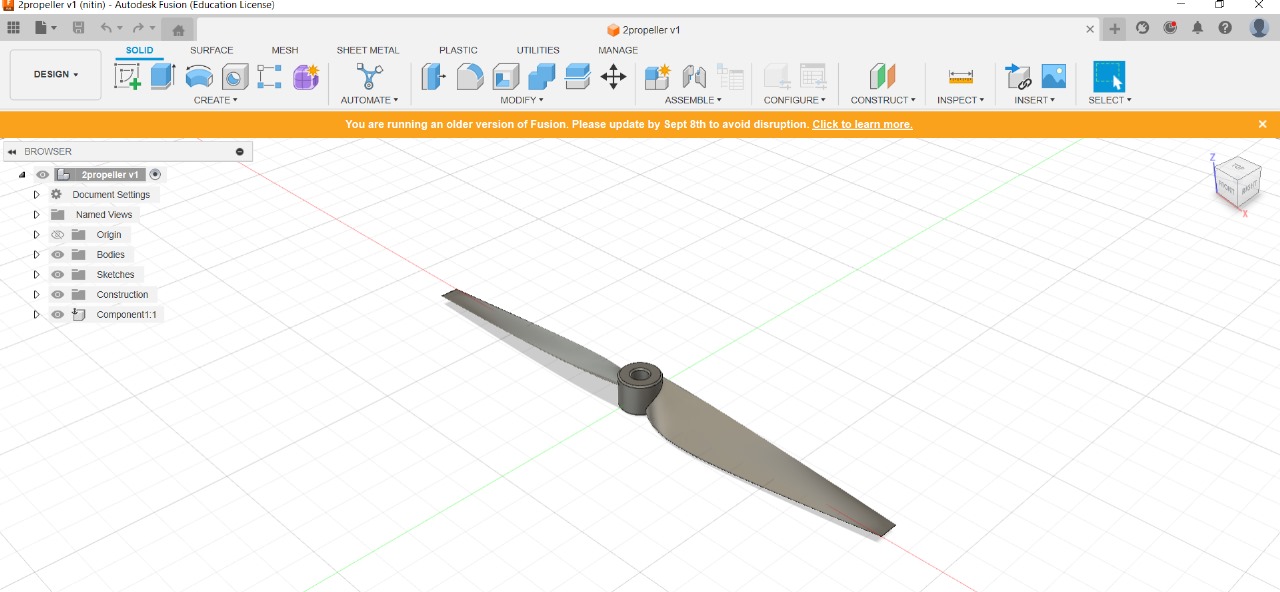The width and height of the screenshot is (1280, 592).
Task: Select the Revolve tool
Action: 199,76
